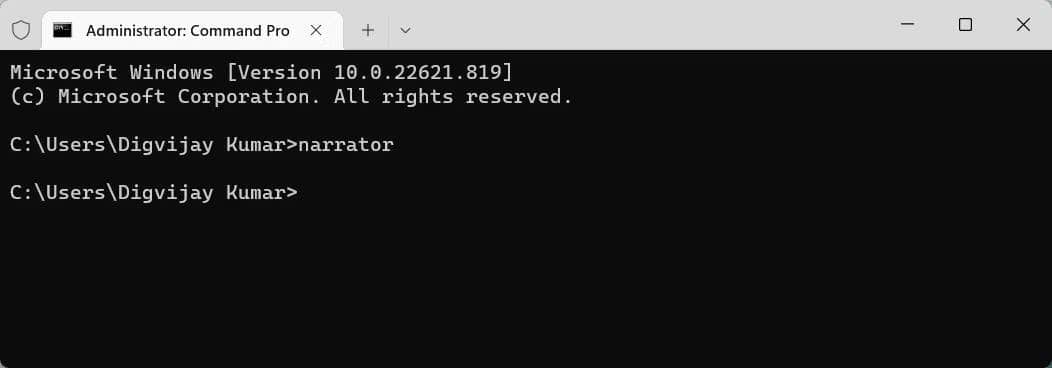Viewport: 1052px width, 368px height.
Task: Select the Administrator: Command Prompt tab
Action: [x=193, y=31]
